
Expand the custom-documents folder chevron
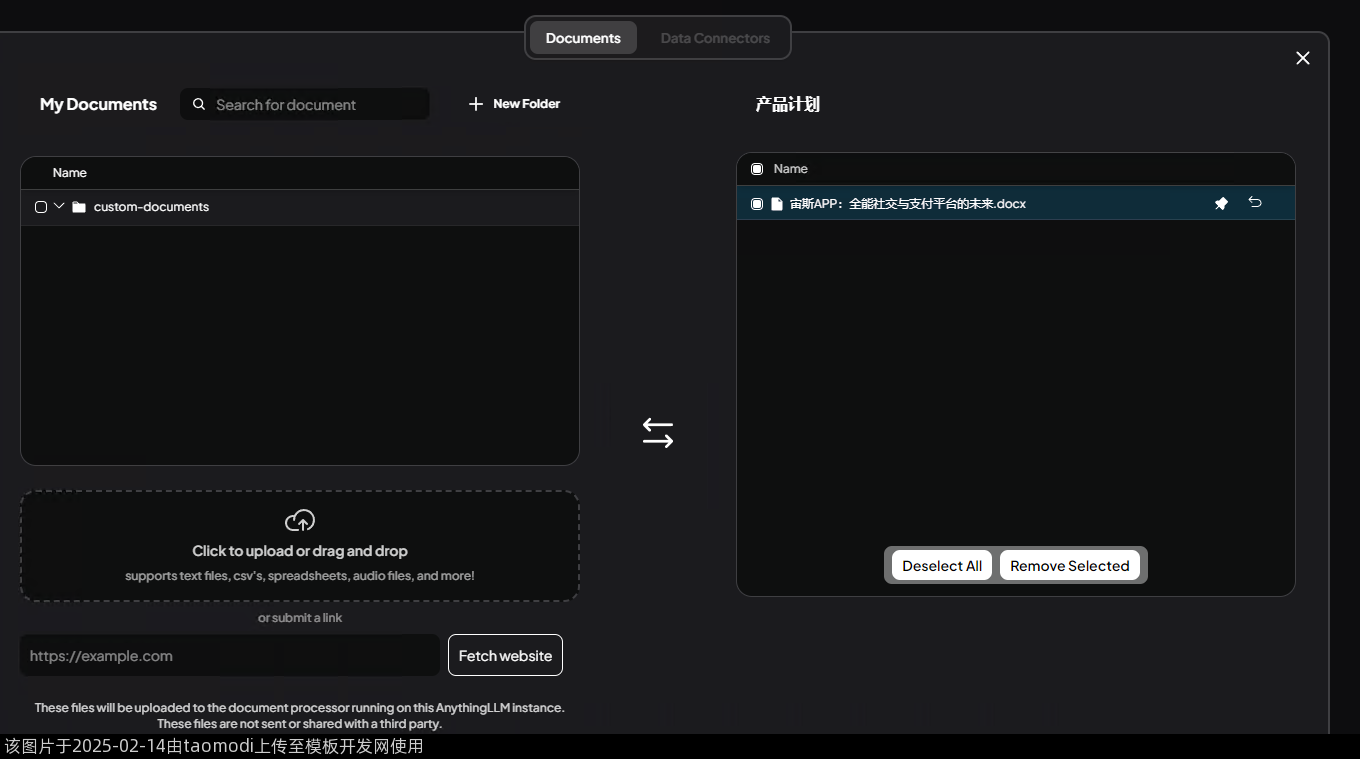59,206
